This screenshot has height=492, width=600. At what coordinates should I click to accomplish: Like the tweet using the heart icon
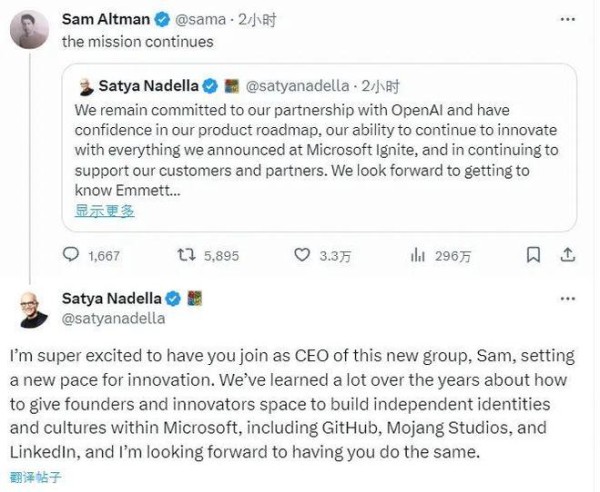point(301,255)
